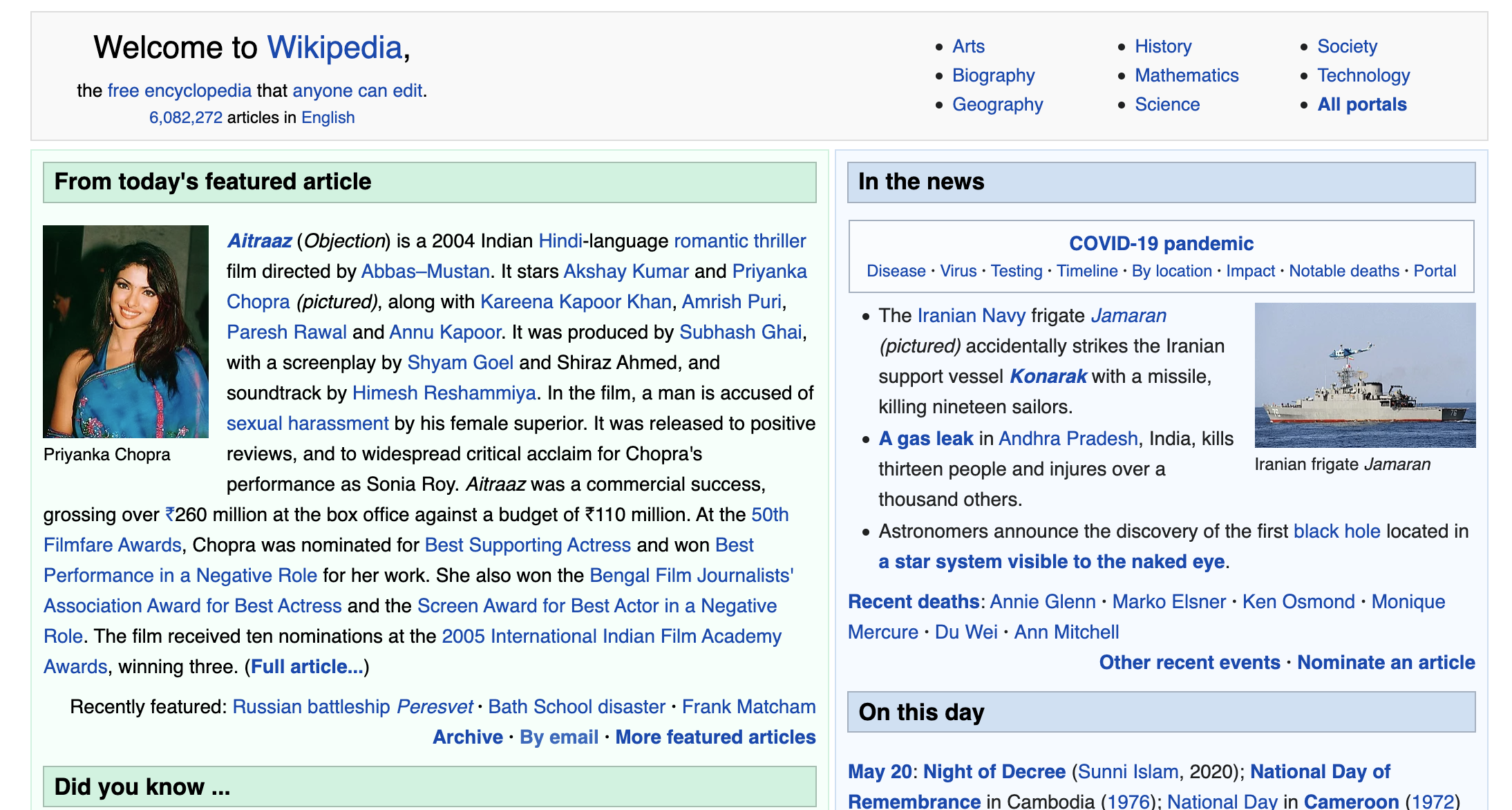Open the bold Aitraaz article link

259,241
